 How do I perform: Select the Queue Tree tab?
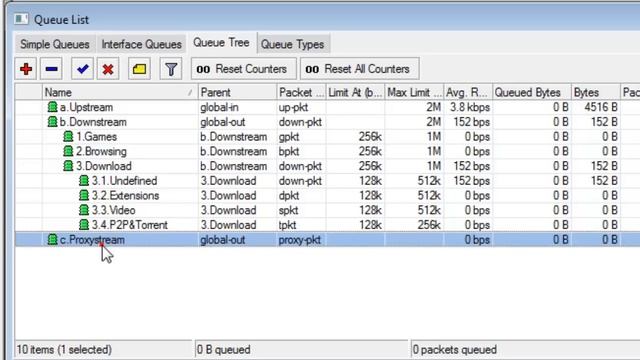point(221,42)
